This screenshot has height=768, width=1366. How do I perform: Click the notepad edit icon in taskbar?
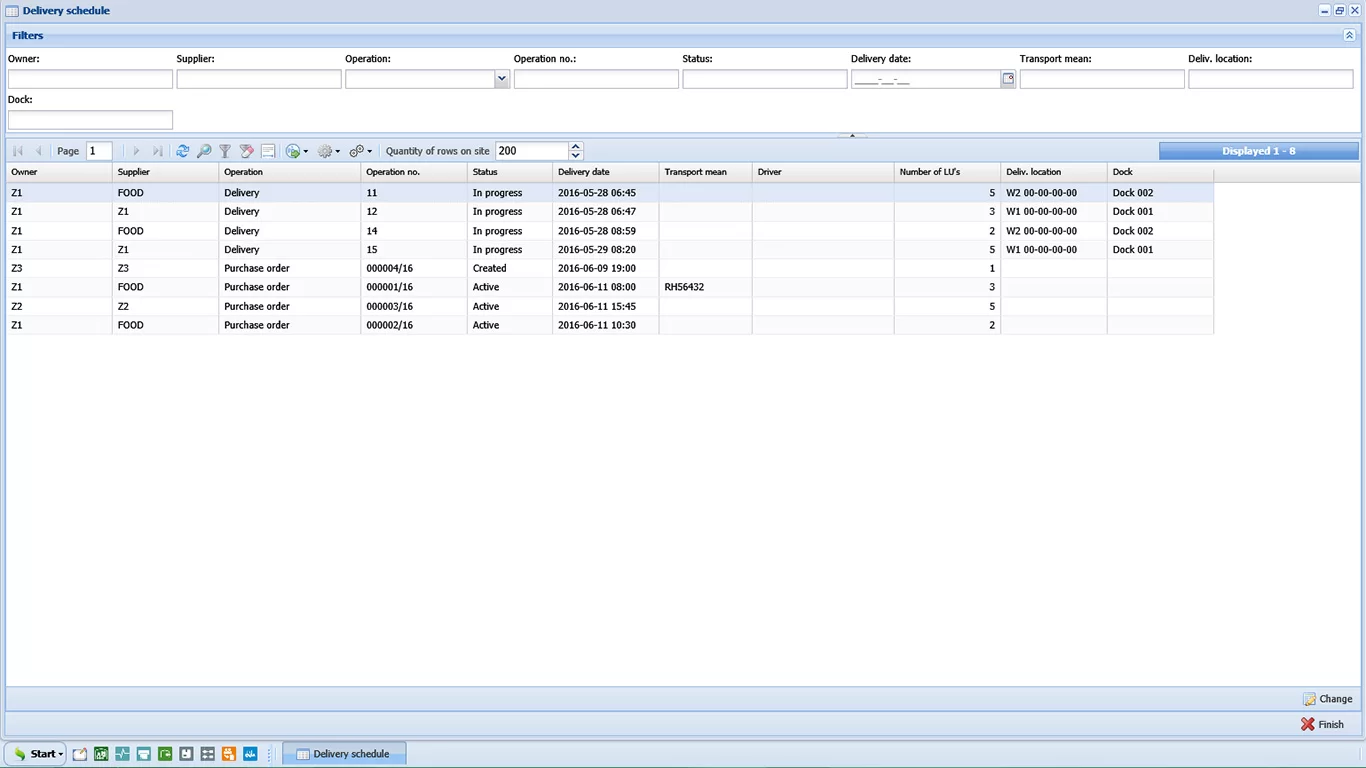[80, 754]
